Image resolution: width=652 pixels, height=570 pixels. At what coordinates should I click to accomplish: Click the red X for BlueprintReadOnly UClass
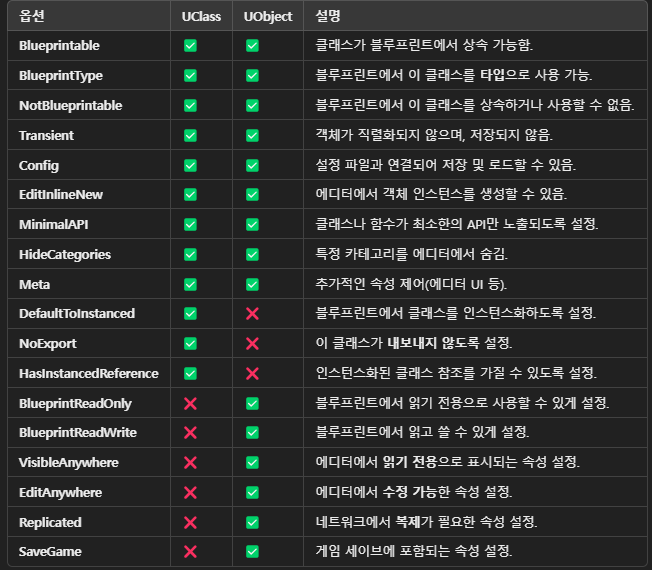pos(190,403)
